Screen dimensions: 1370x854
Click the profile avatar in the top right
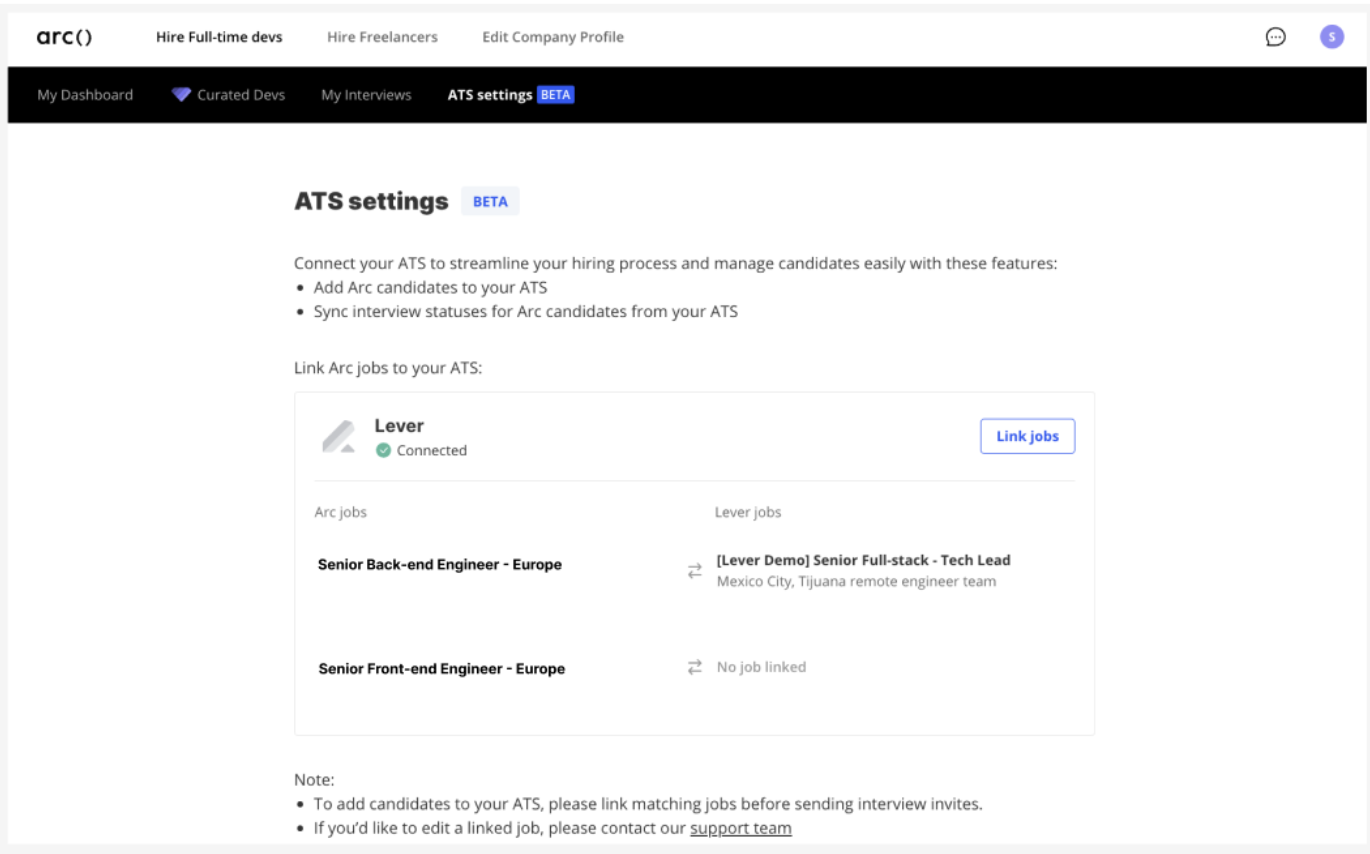(x=1331, y=37)
